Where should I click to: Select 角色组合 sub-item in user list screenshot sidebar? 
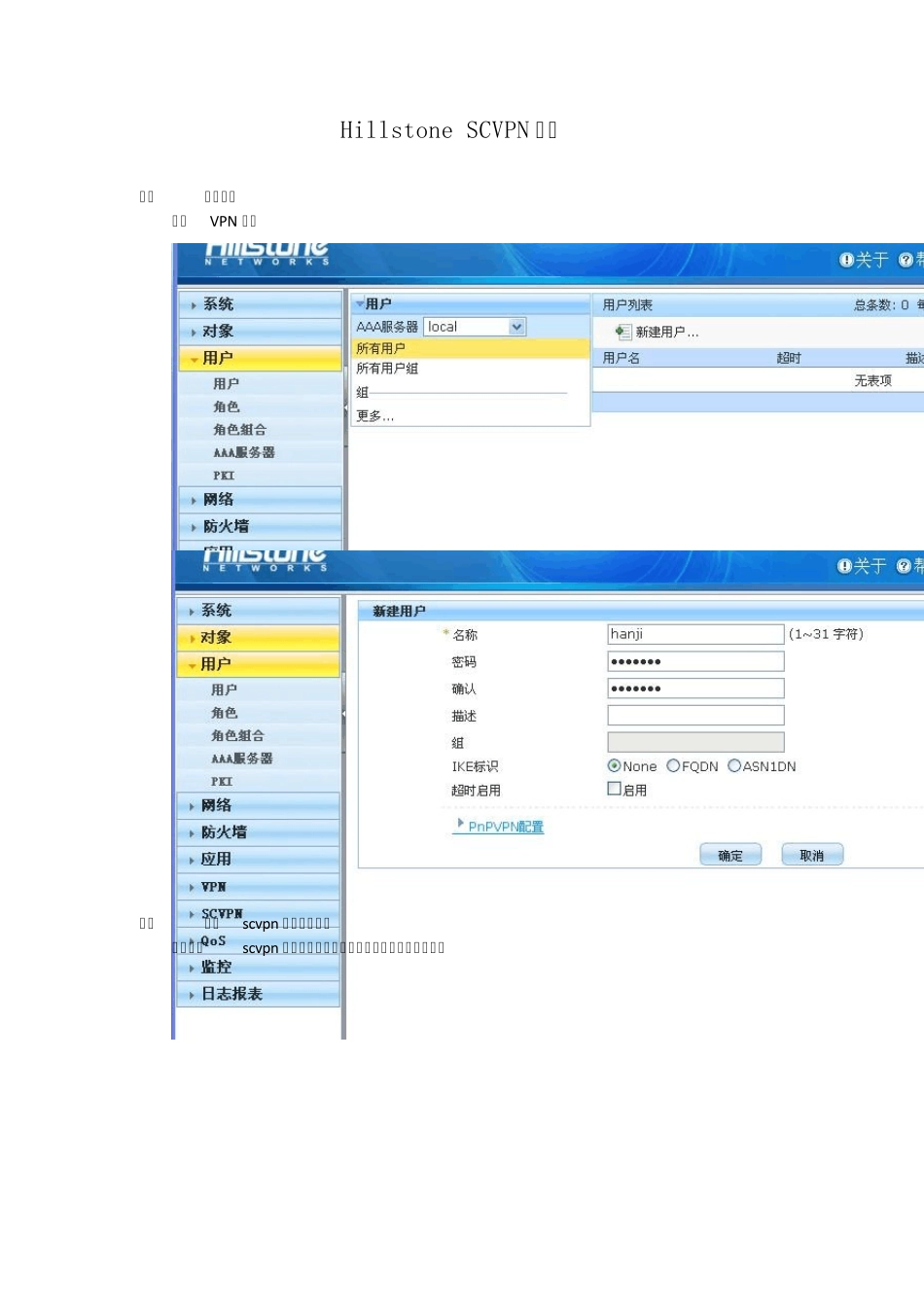click(239, 429)
